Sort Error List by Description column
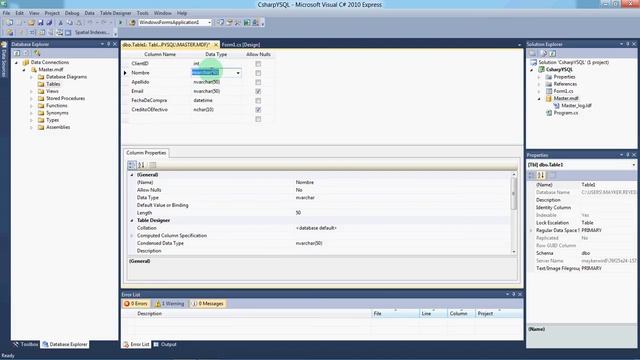640x360 pixels. coord(253,313)
